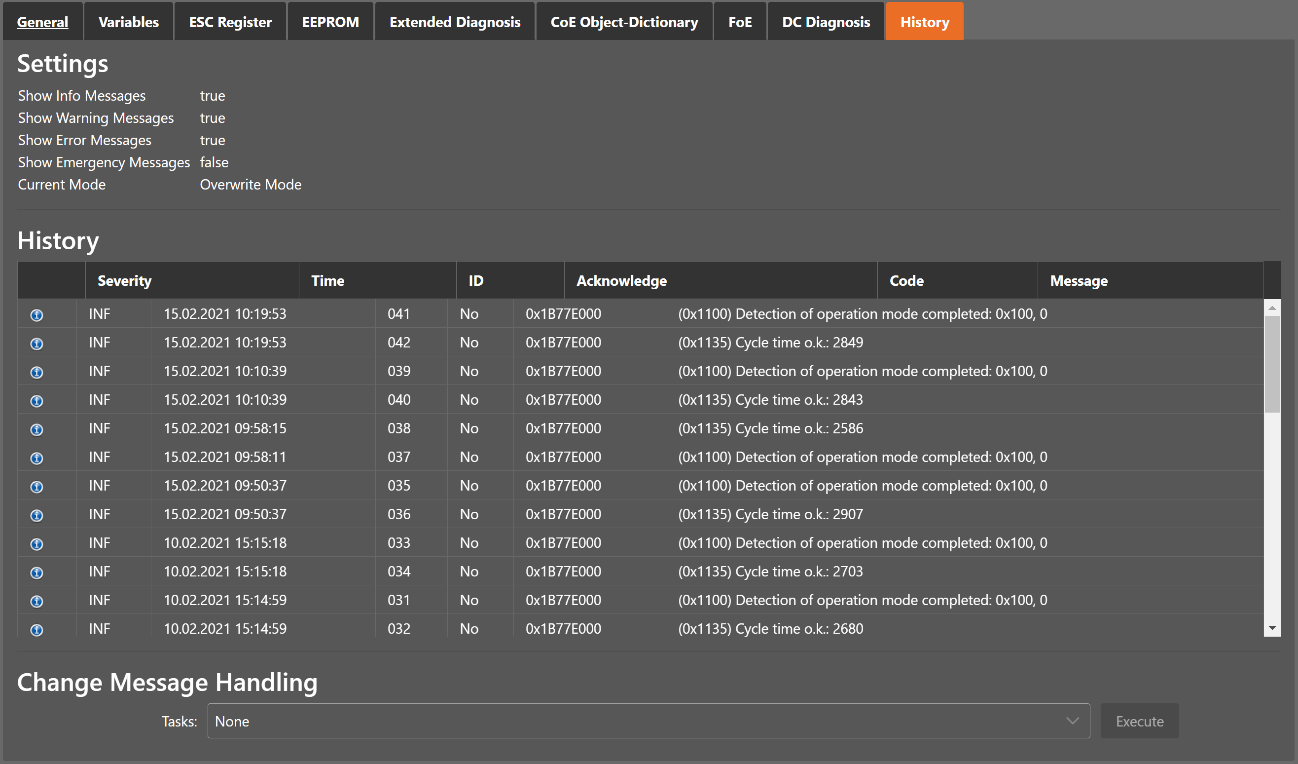The height and width of the screenshot is (764, 1298).
Task: Click the info icon for message ID 039
Action: pyautogui.click(x=37, y=372)
